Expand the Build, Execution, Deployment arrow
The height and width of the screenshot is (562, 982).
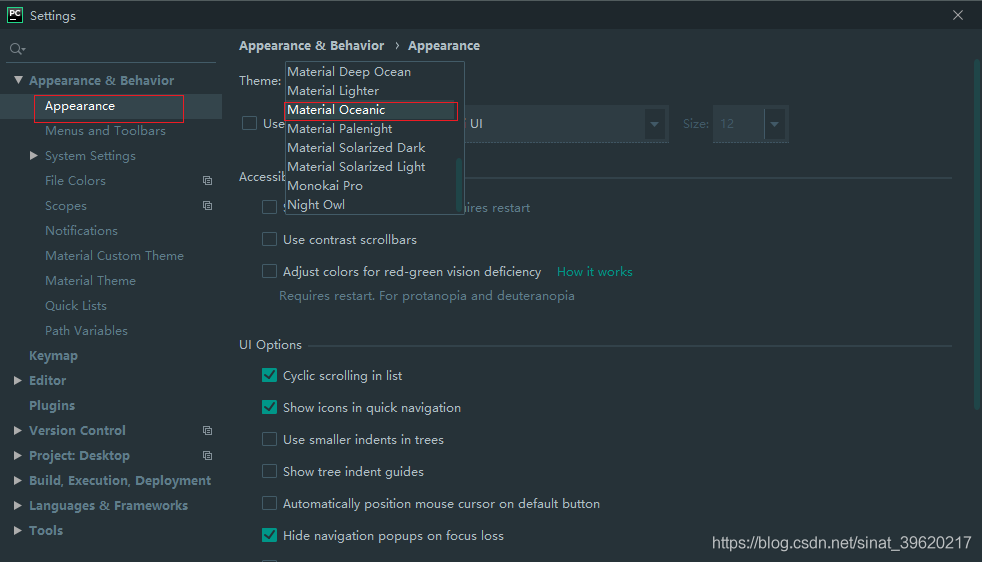tap(18, 481)
